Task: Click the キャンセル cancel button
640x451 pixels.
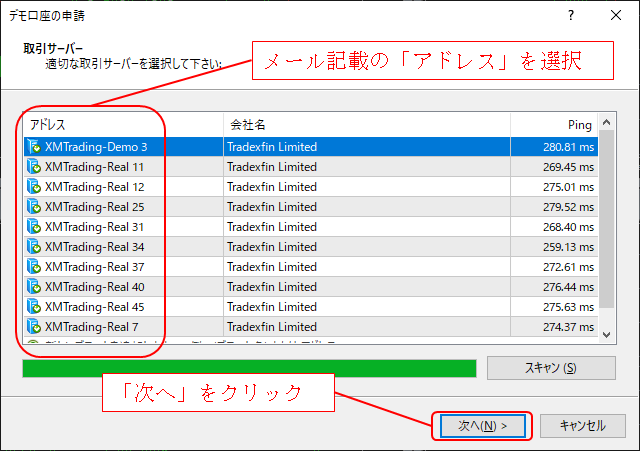Action: click(x=583, y=426)
